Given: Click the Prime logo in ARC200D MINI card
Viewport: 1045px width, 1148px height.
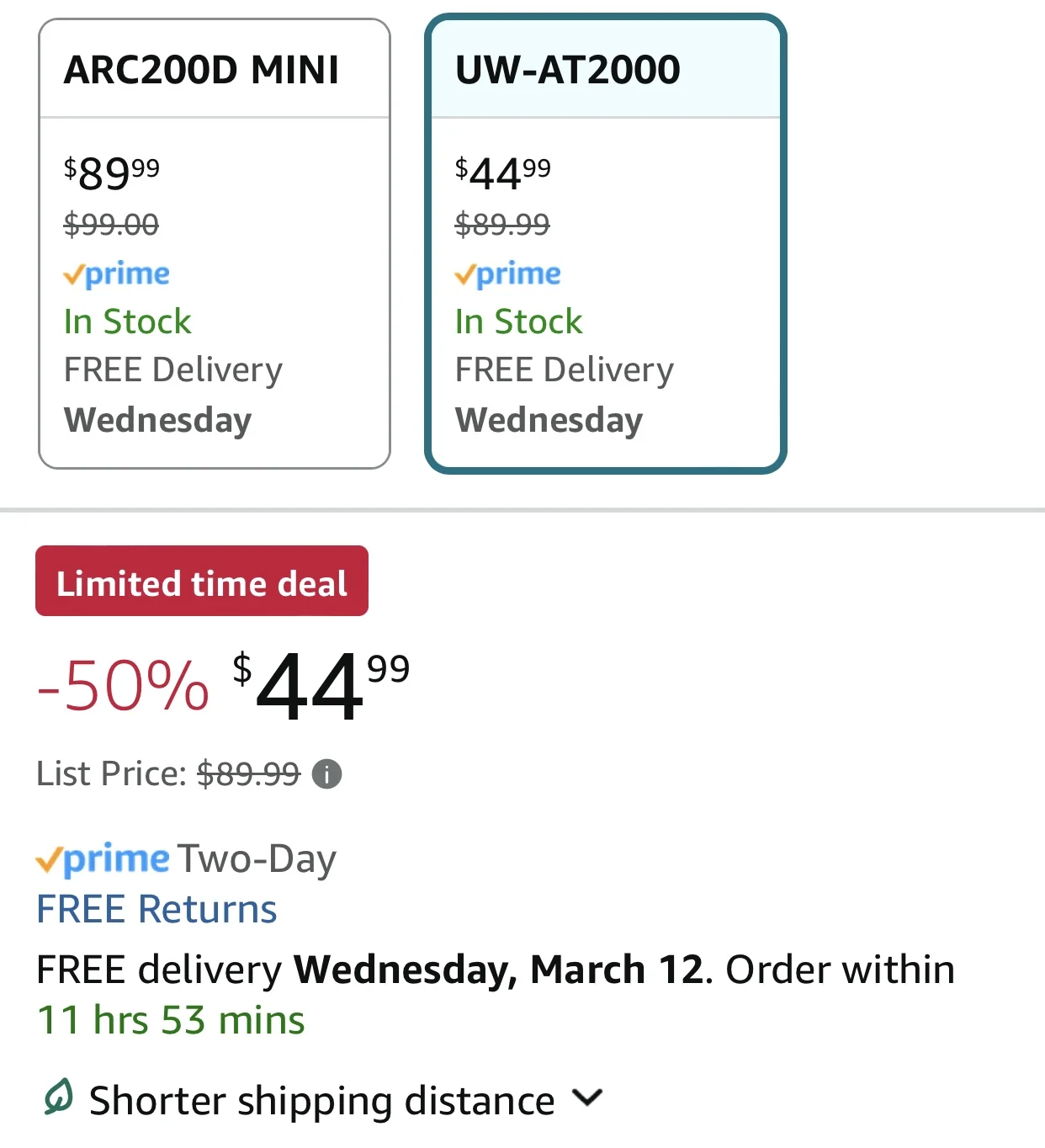Looking at the screenshot, I should tap(117, 274).
